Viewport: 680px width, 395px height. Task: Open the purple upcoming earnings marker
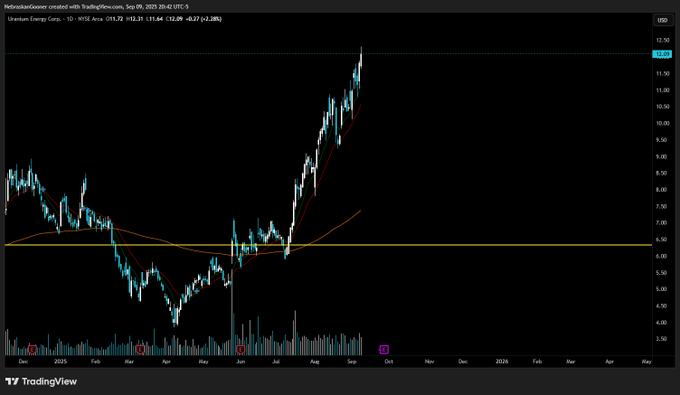(x=384, y=349)
